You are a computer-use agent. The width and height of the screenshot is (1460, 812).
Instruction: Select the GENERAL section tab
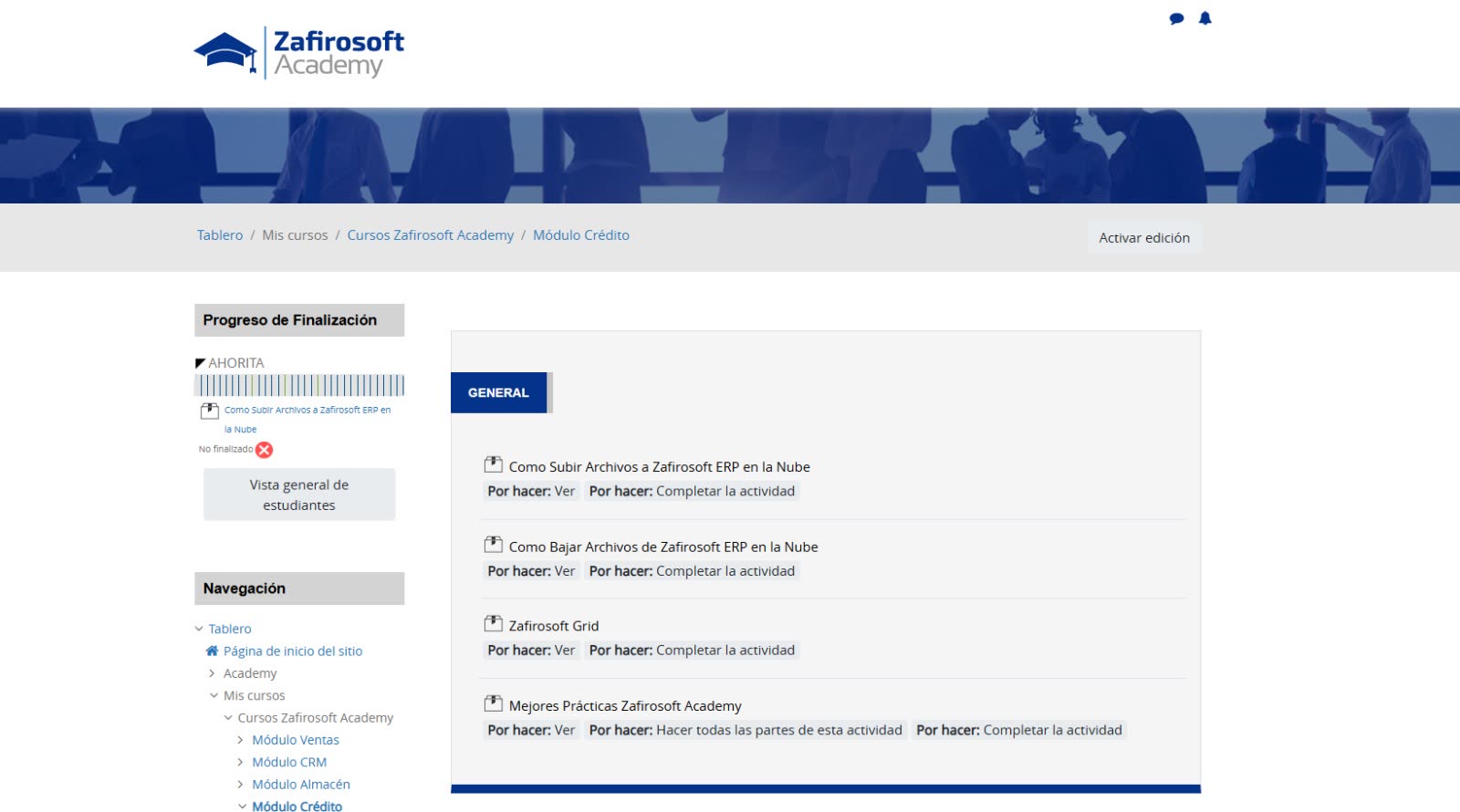click(498, 392)
